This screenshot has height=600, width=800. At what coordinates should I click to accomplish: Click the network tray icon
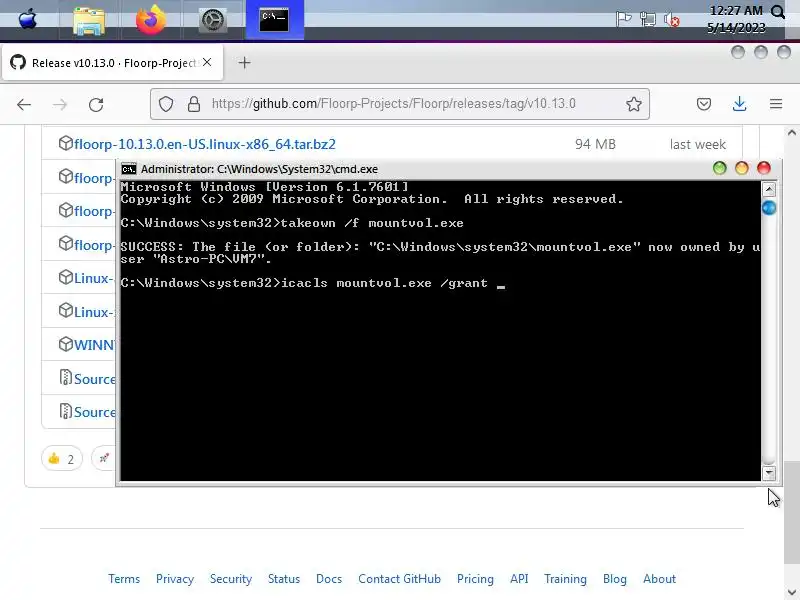pyautogui.click(x=647, y=20)
